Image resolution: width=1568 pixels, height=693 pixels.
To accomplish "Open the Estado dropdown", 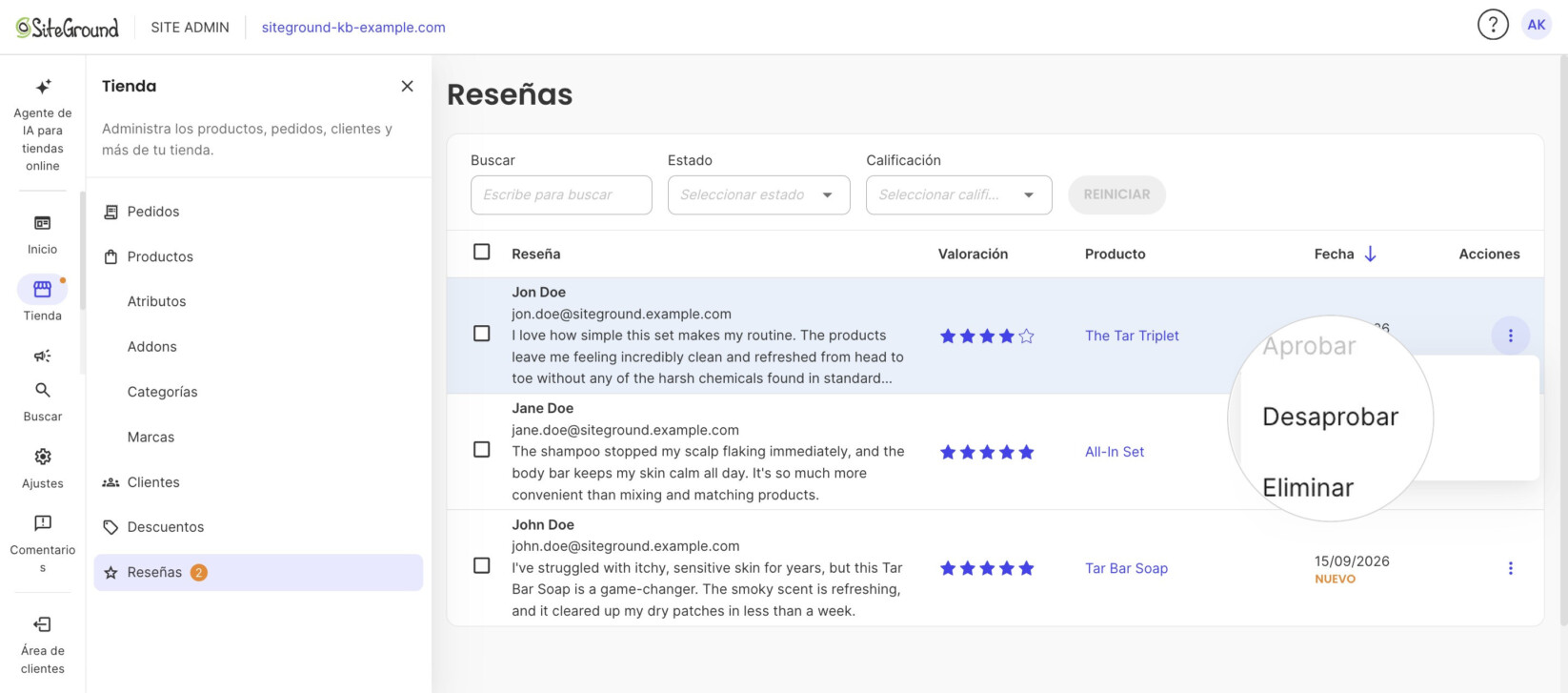I will [x=758, y=194].
